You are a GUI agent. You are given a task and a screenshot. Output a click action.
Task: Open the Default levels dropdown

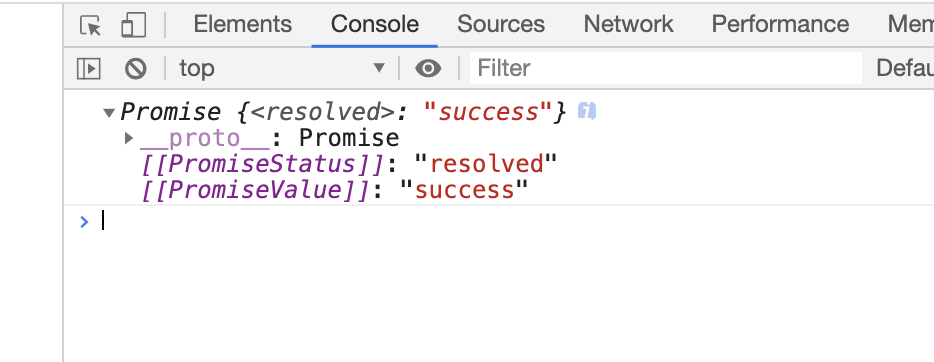coord(904,68)
